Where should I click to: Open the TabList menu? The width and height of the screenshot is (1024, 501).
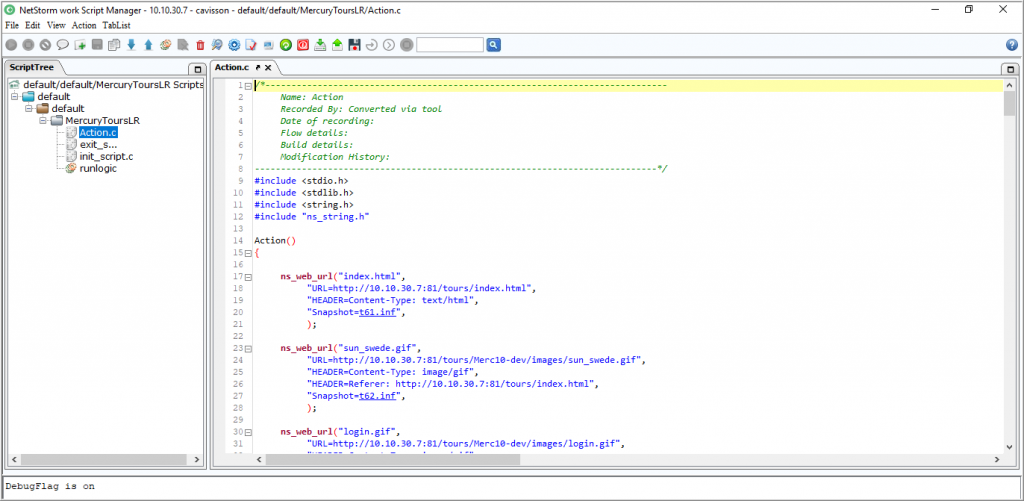pyautogui.click(x=116, y=25)
